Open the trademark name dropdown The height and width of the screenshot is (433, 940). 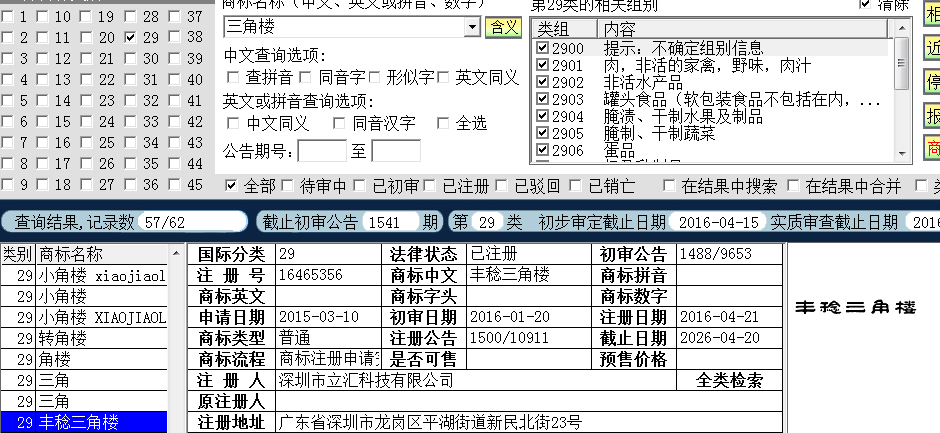coord(472,27)
